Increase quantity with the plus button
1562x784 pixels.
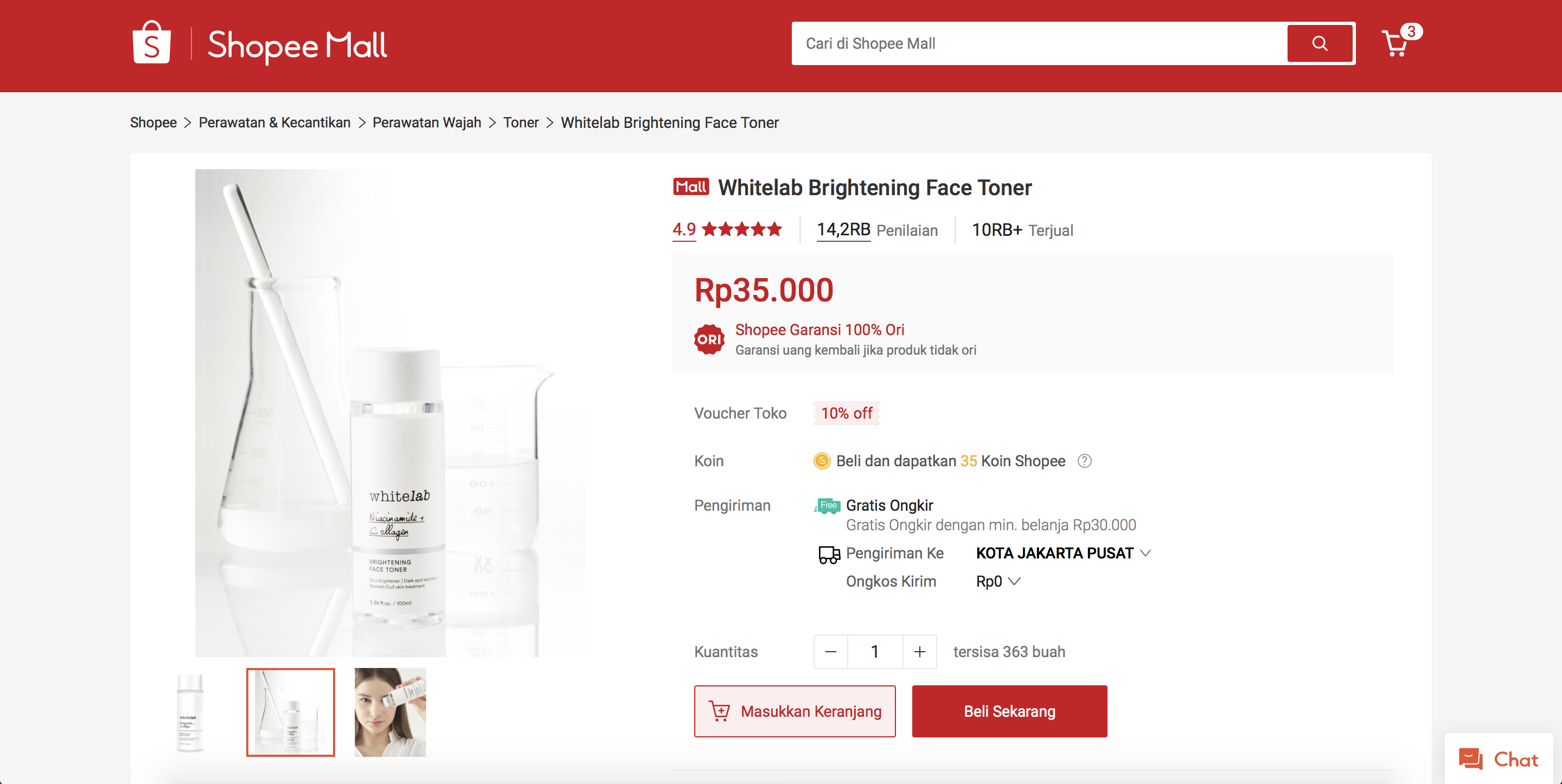pyautogui.click(x=919, y=652)
